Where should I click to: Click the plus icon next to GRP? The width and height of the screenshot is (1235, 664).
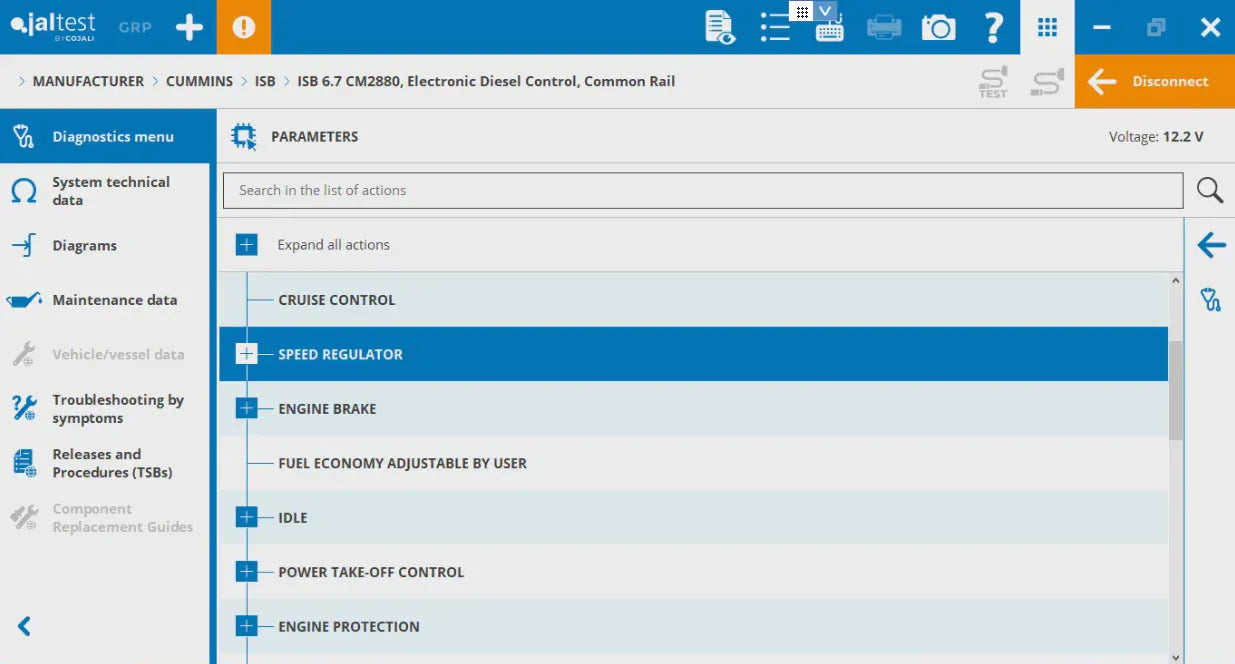tap(189, 27)
